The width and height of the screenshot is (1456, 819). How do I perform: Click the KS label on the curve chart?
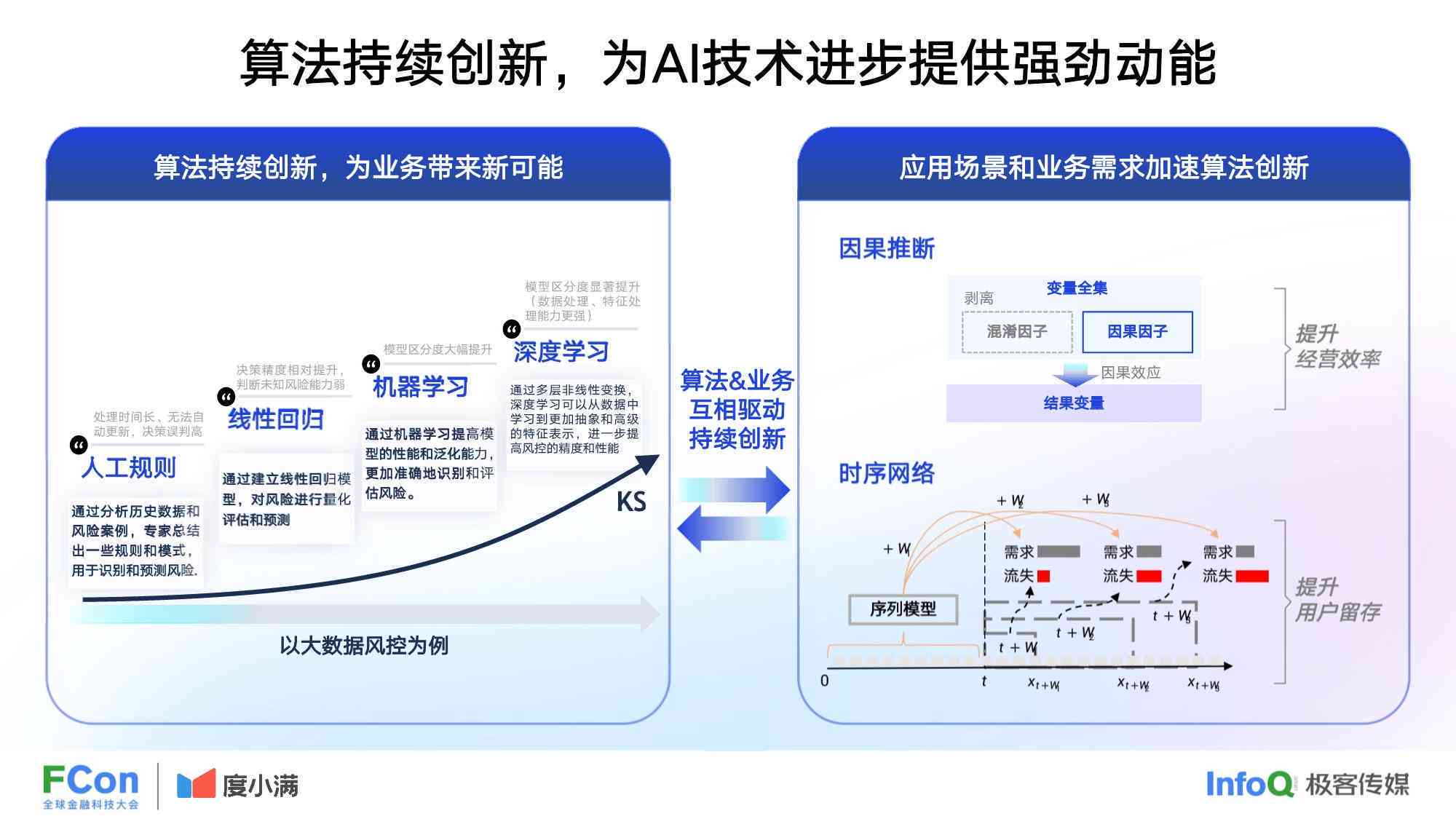[x=627, y=497]
